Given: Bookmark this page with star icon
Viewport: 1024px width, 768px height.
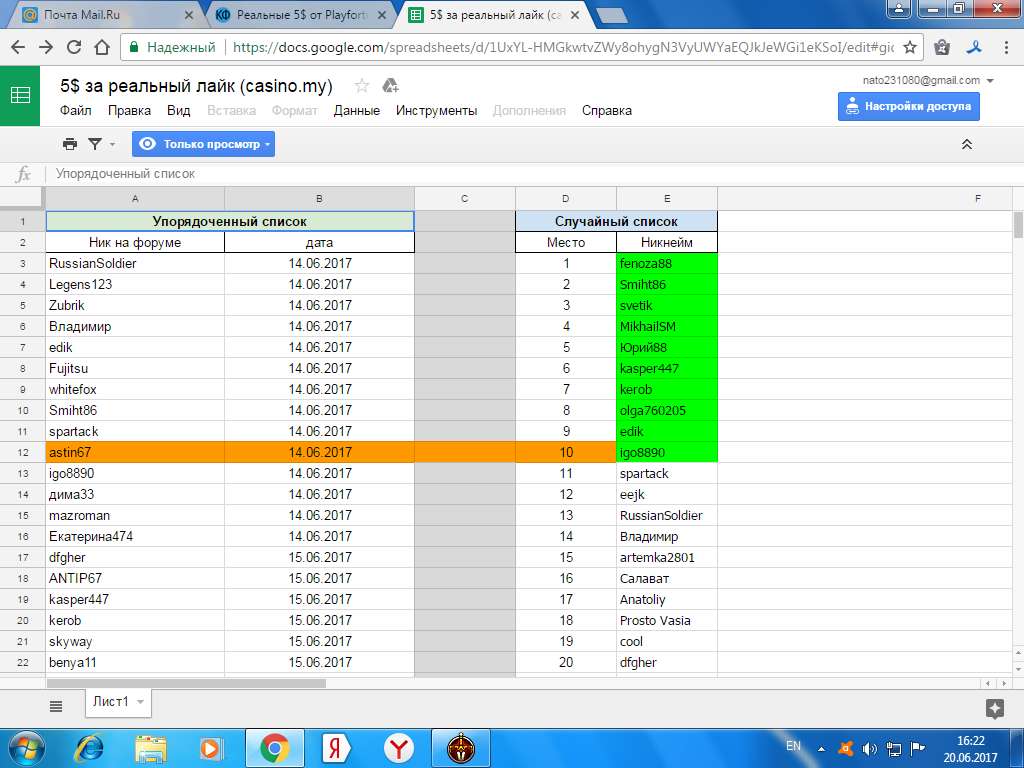Looking at the screenshot, I should point(910,47).
